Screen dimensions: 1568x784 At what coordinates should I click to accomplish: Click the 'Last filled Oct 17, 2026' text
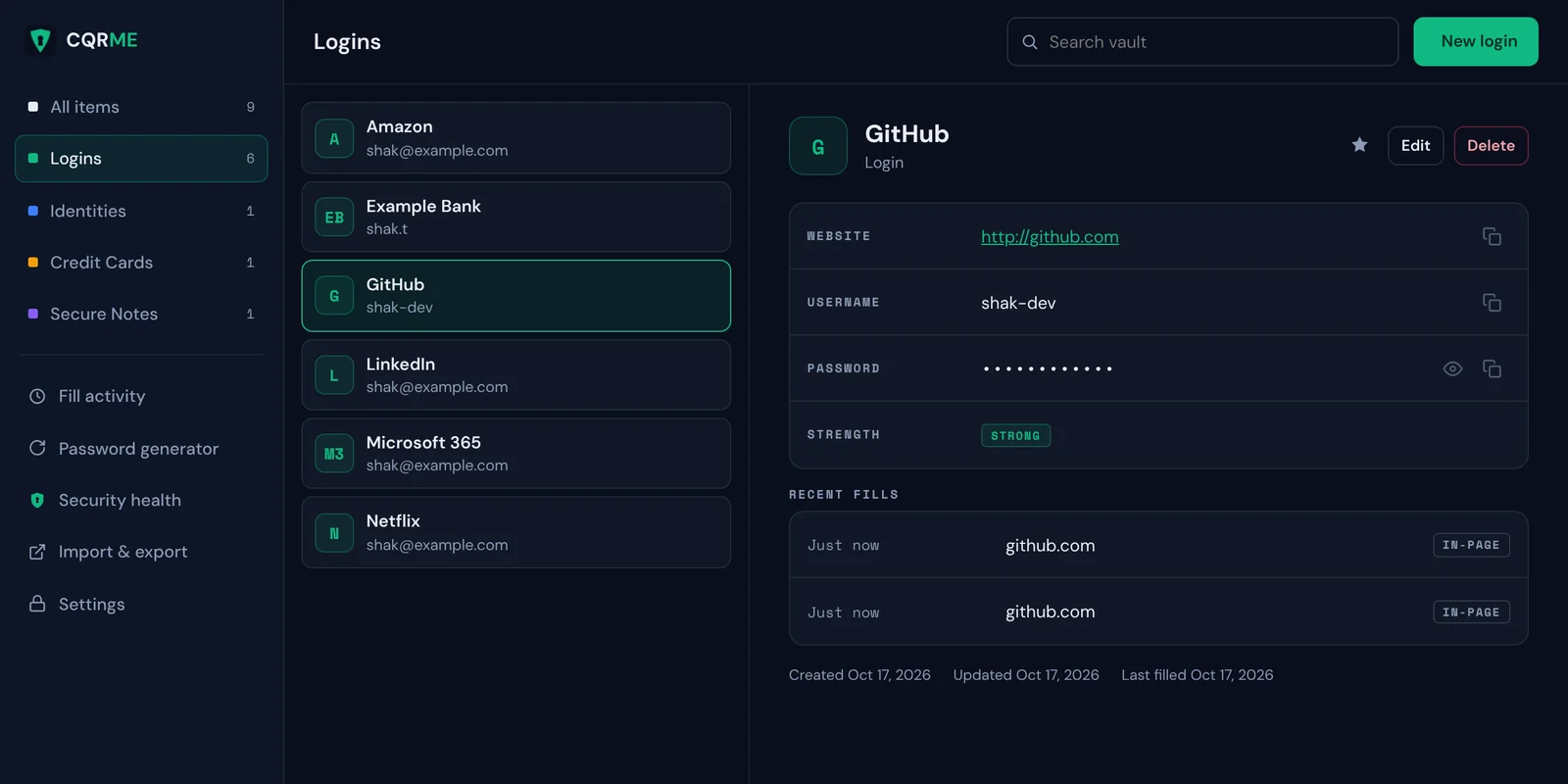[x=1198, y=675]
